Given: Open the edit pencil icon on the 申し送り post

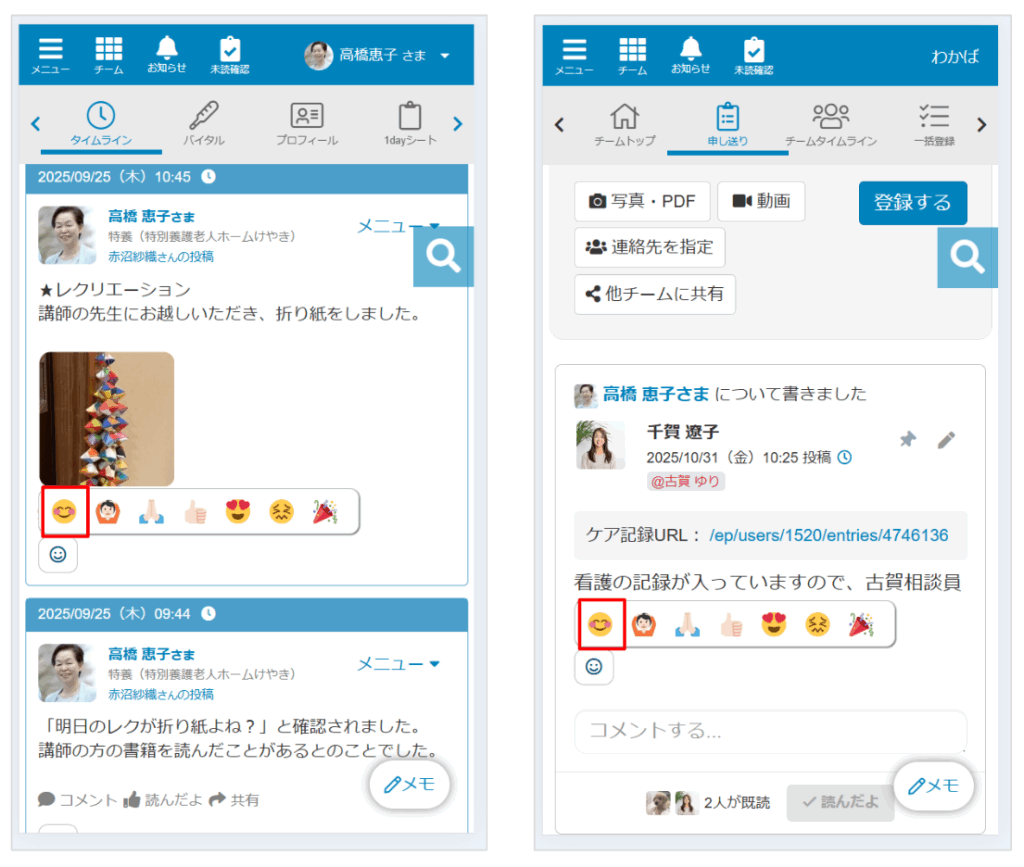Looking at the screenshot, I should click(946, 439).
